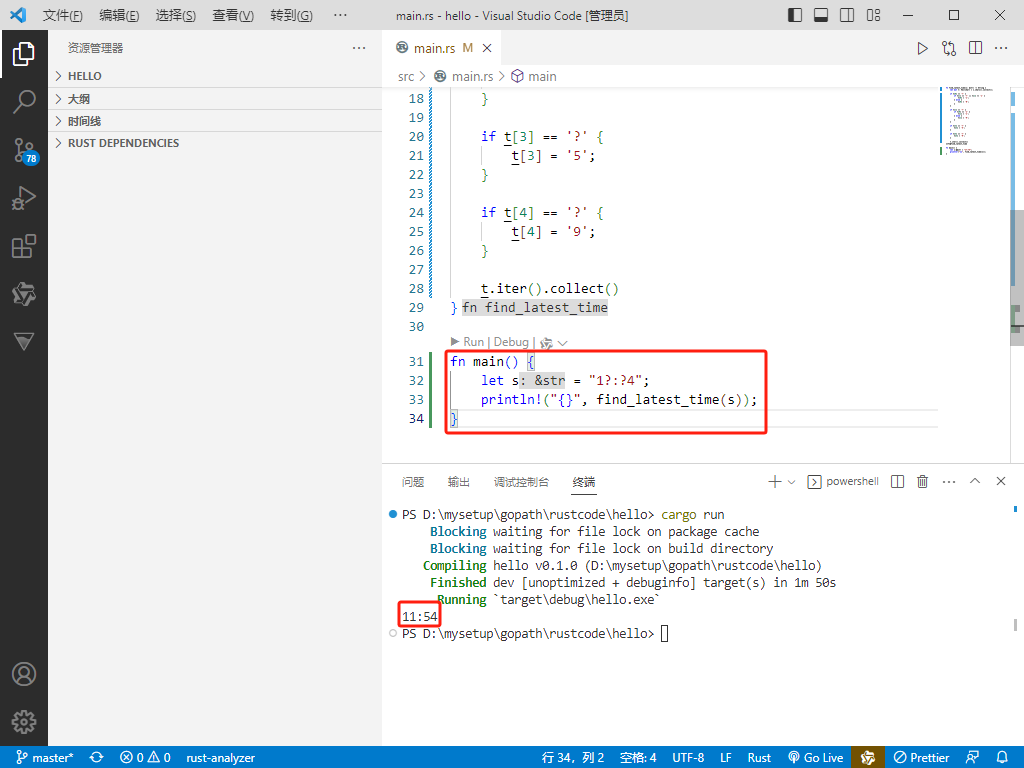Open the 文件(F) menu
The height and width of the screenshot is (768, 1024).
63,15
